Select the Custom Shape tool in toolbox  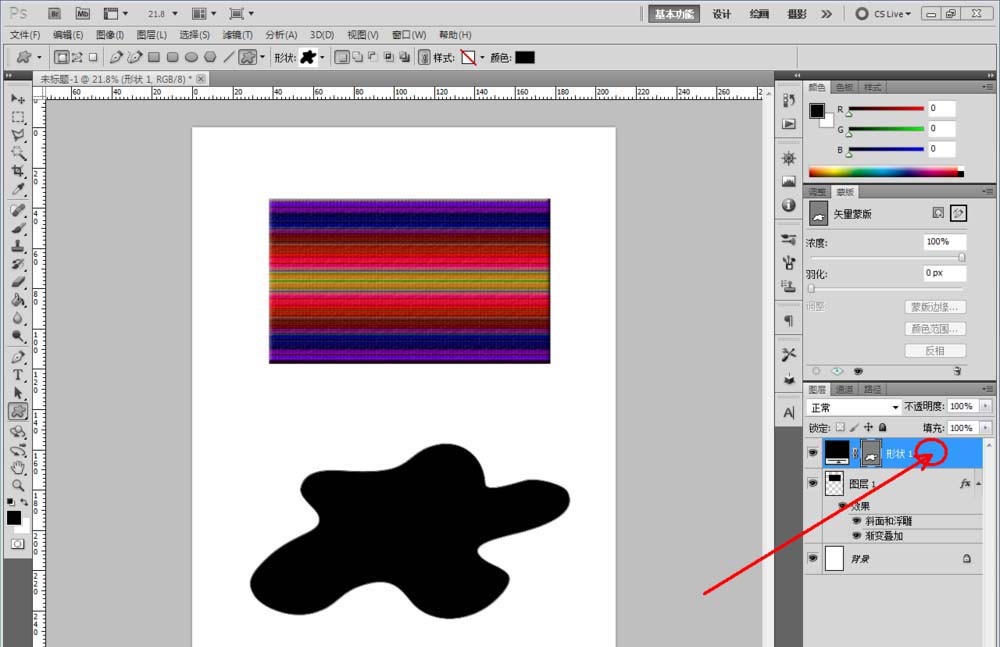pyautogui.click(x=18, y=412)
